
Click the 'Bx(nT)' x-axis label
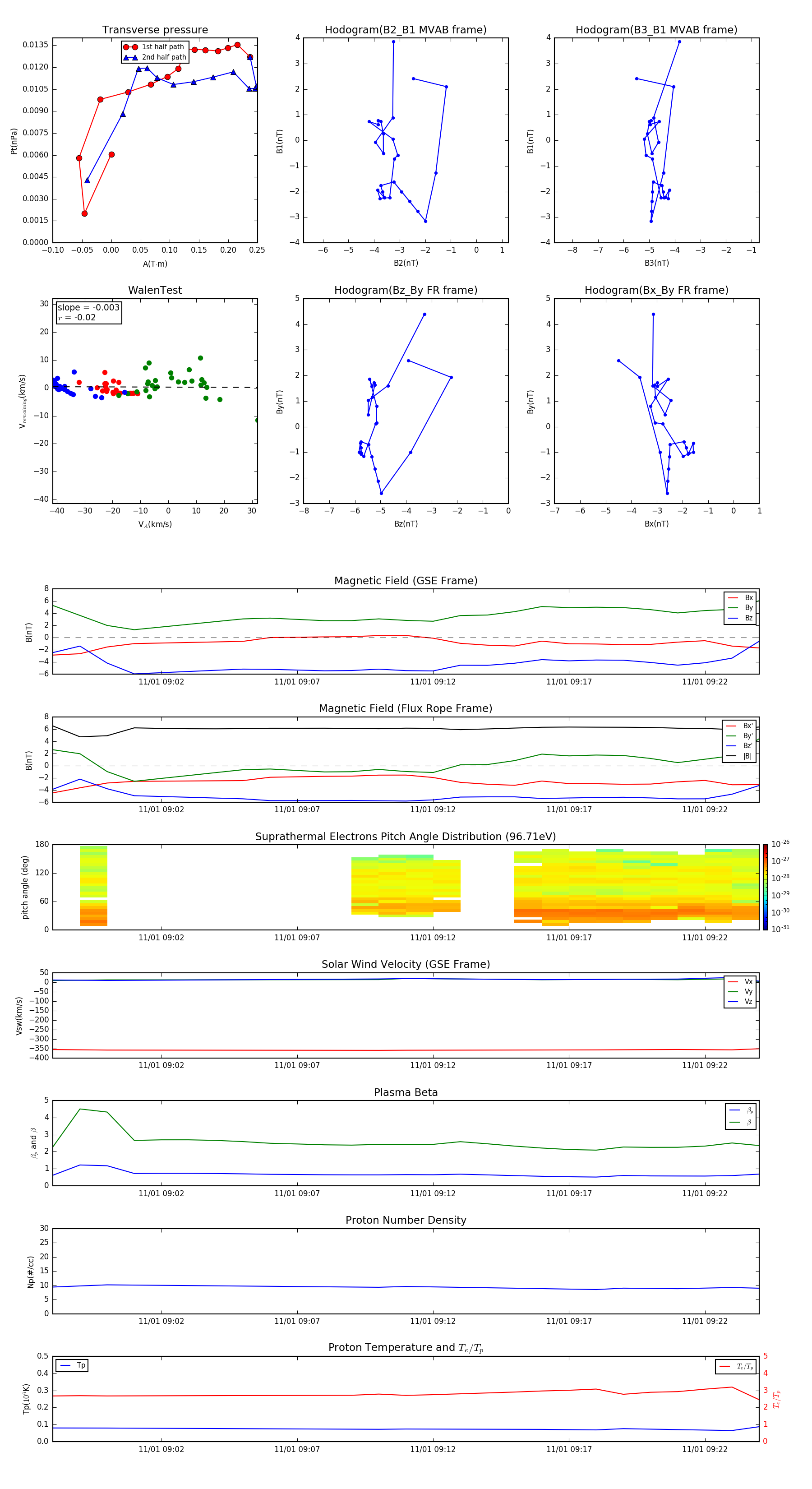(x=656, y=524)
